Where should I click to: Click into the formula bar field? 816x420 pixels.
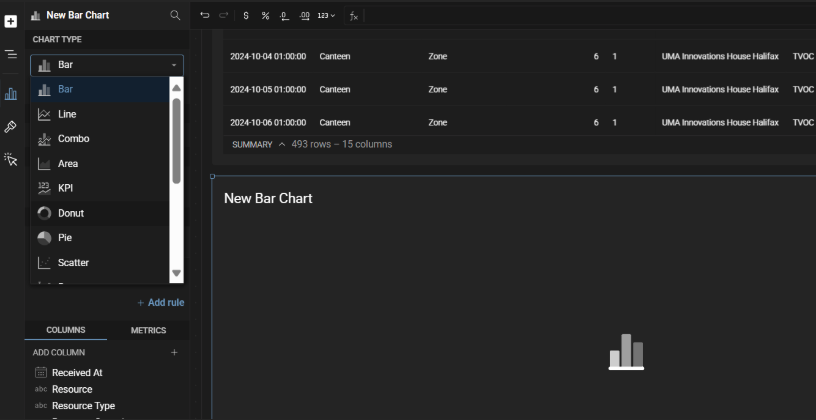pyautogui.click(x=590, y=16)
